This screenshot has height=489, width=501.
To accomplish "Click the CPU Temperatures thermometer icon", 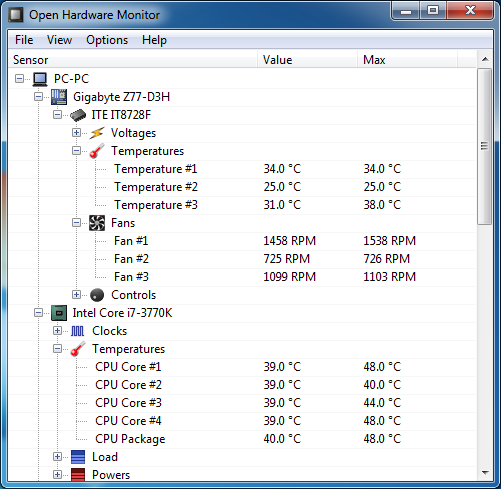I will [78, 349].
